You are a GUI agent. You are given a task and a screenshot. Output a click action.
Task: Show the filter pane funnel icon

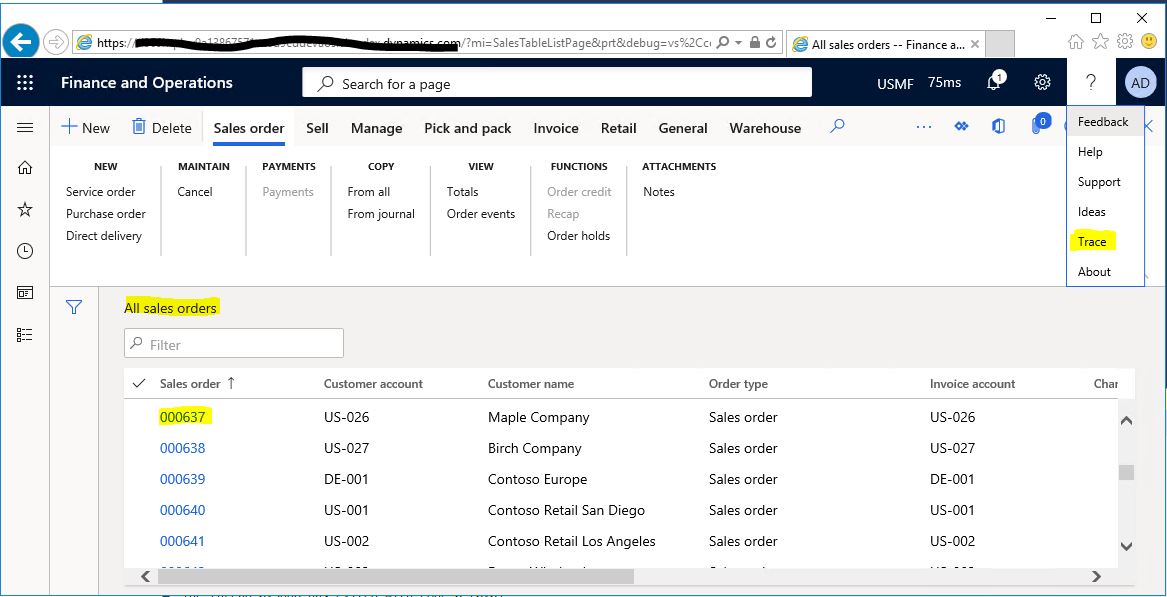[x=74, y=307]
